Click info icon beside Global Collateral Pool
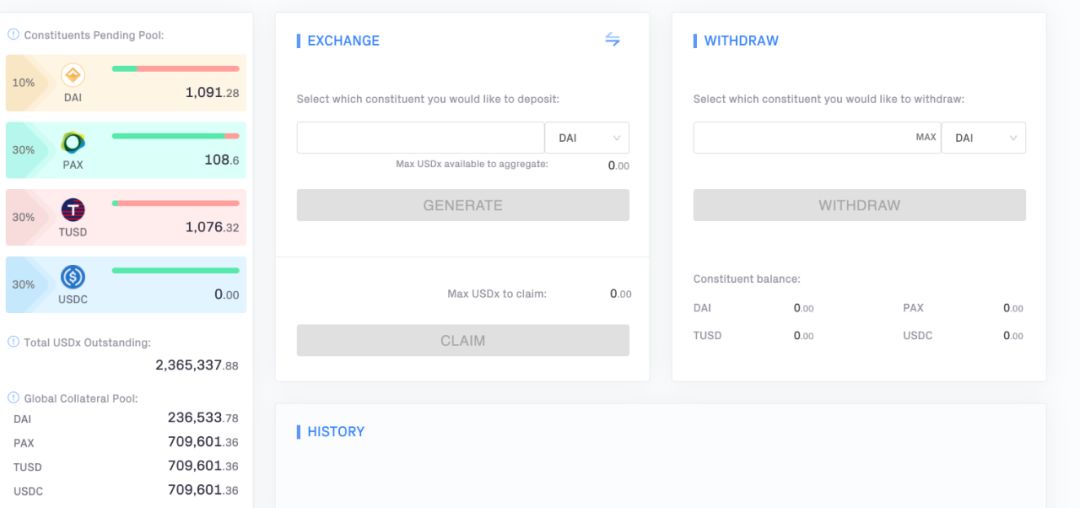 coord(13,398)
